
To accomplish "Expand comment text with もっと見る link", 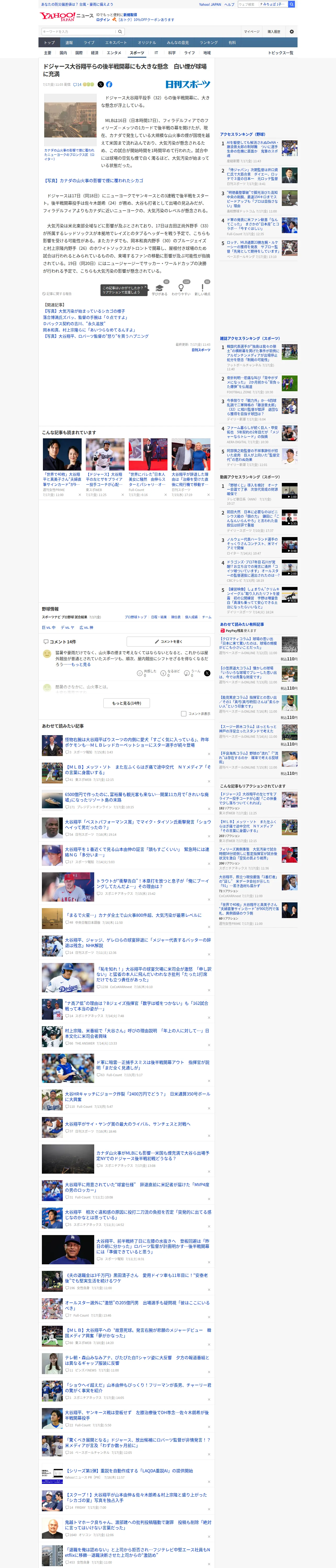I will click(x=81, y=664).
